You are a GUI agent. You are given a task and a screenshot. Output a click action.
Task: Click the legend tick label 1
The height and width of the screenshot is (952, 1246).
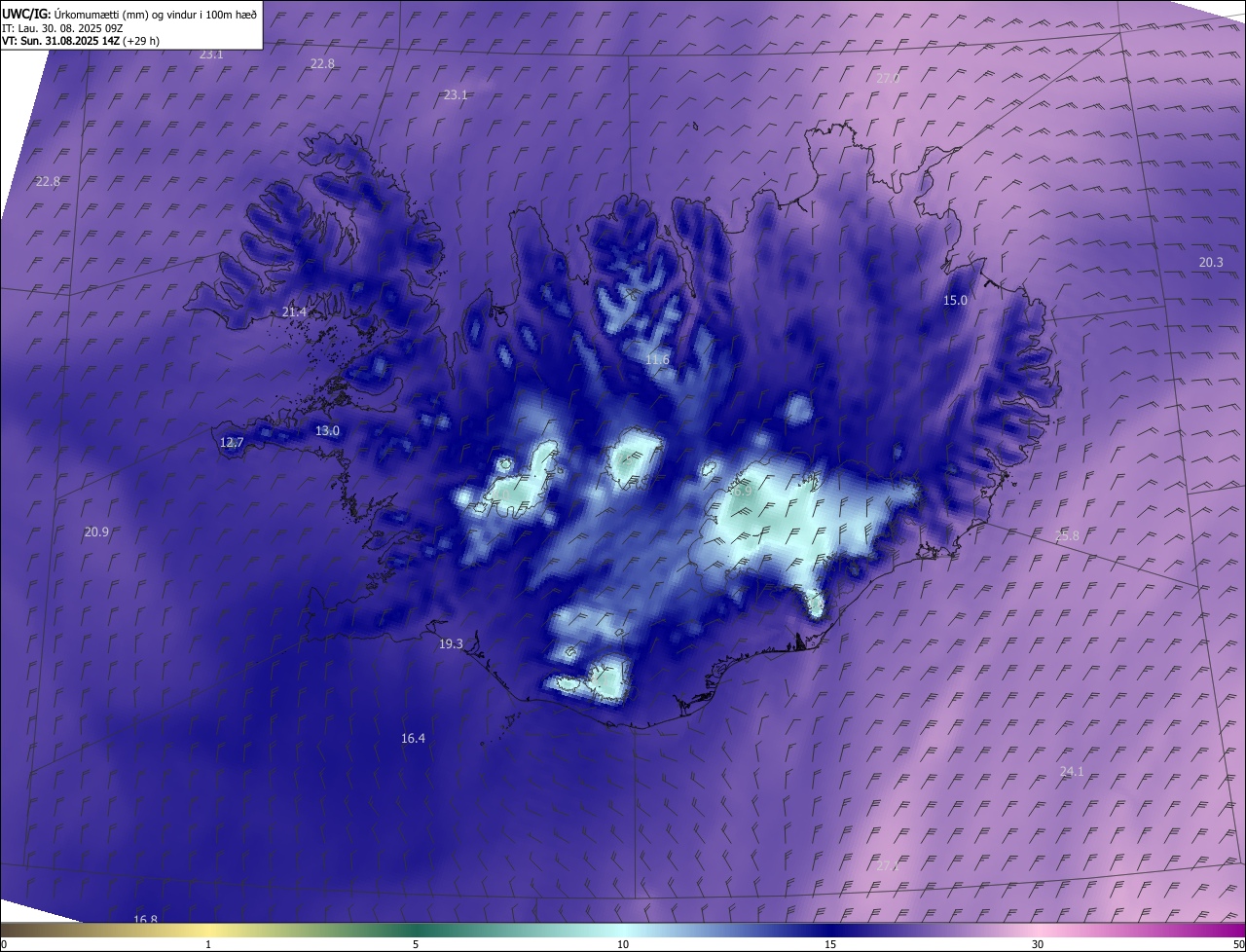click(208, 945)
